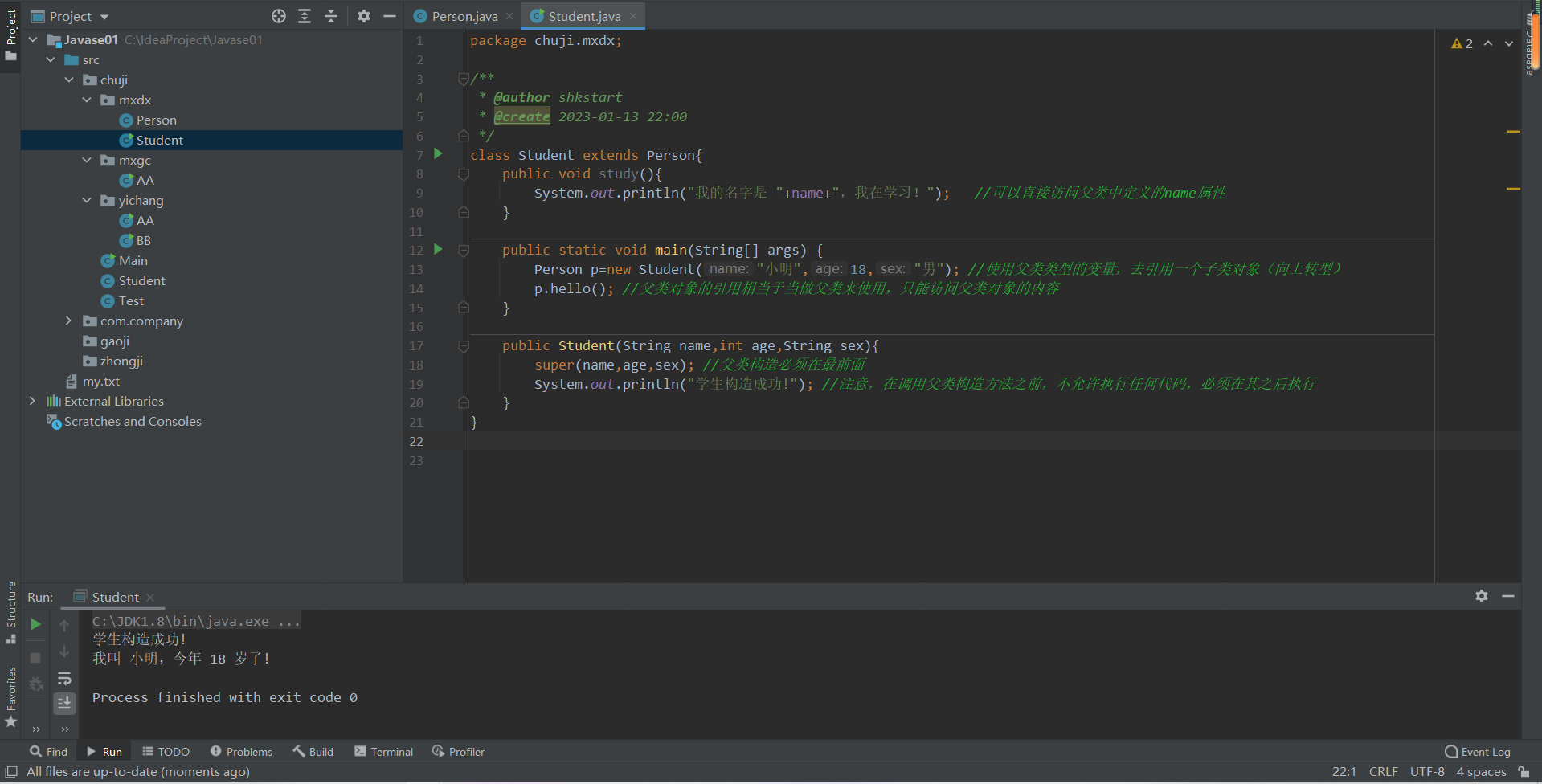This screenshot has width=1542, height=784.
Task: Click the down stack trace arrow
Action: coord(64,651)
